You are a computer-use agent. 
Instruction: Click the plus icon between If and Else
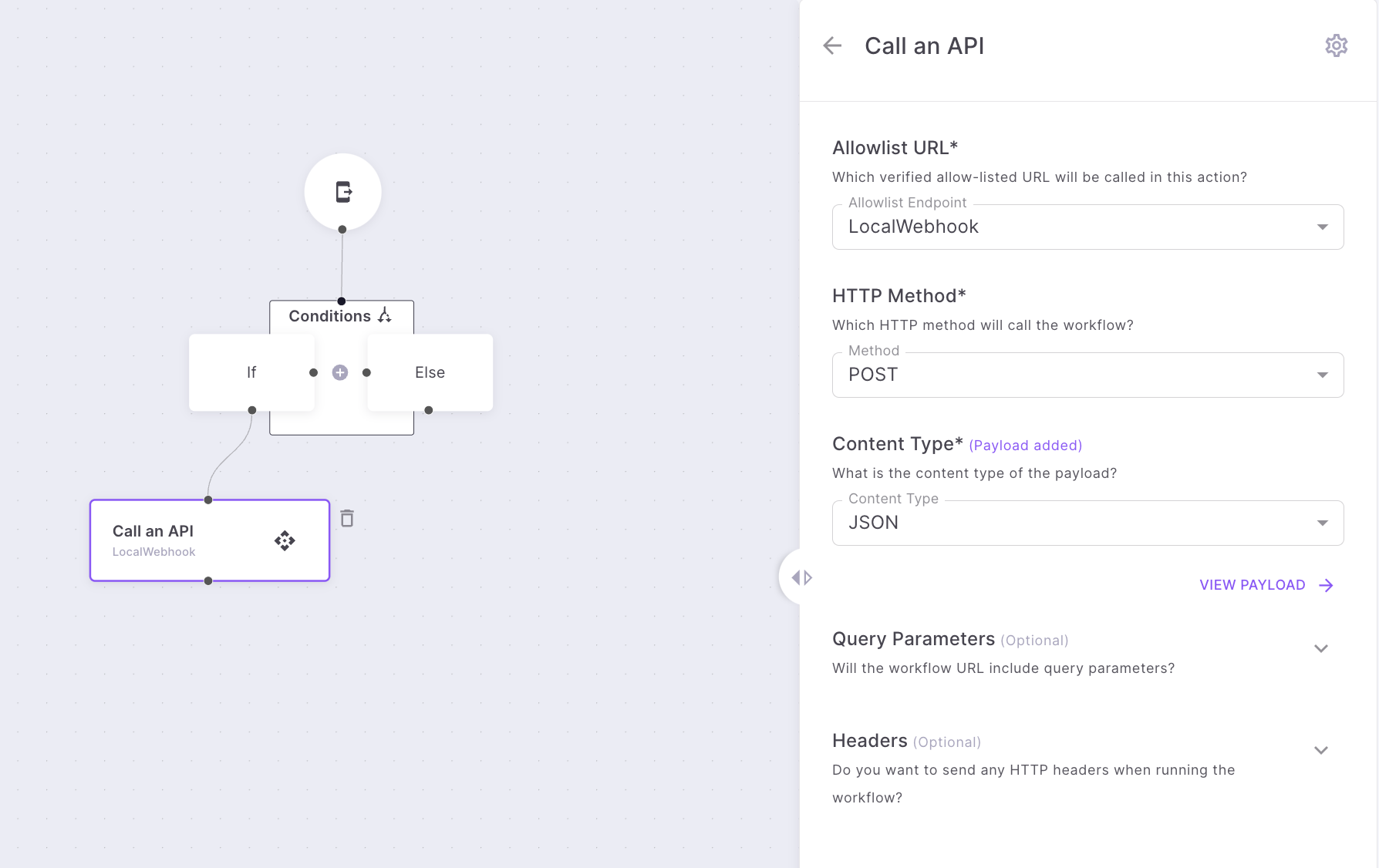[x=340, y=373]
